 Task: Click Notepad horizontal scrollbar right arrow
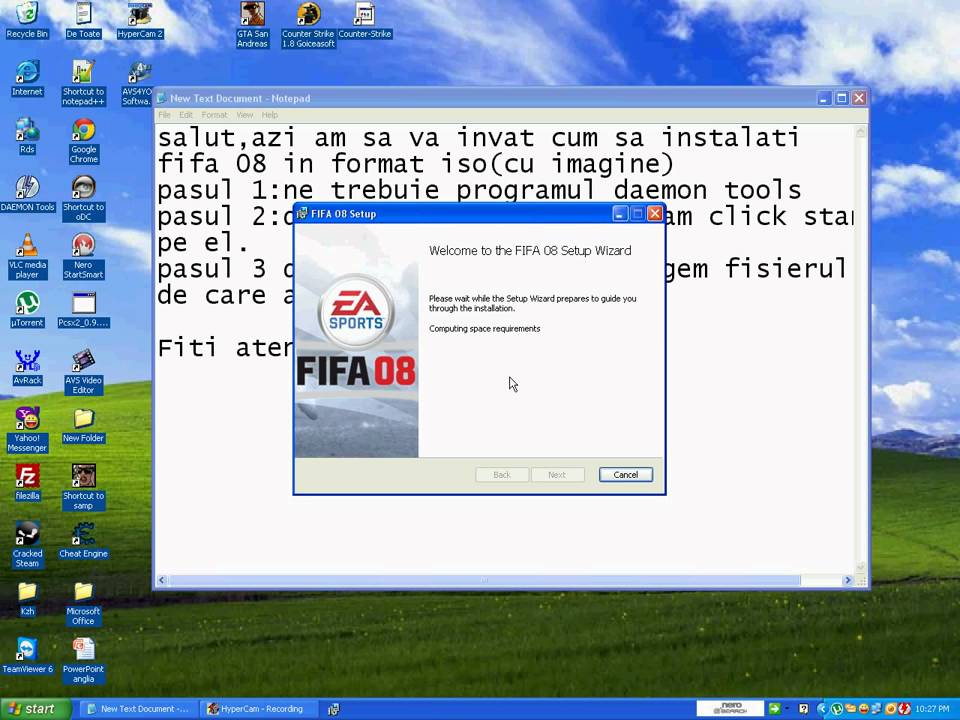(848, 580)
